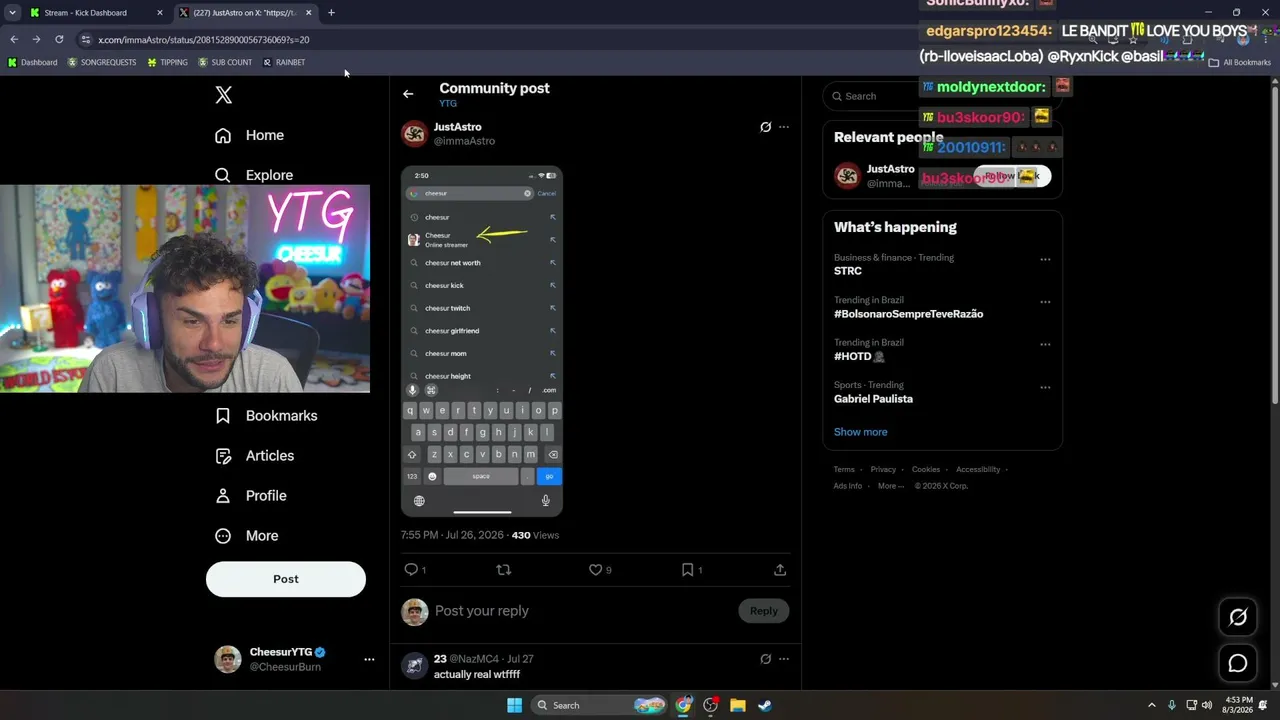Open the Ads info footer link

pos(848,486)
